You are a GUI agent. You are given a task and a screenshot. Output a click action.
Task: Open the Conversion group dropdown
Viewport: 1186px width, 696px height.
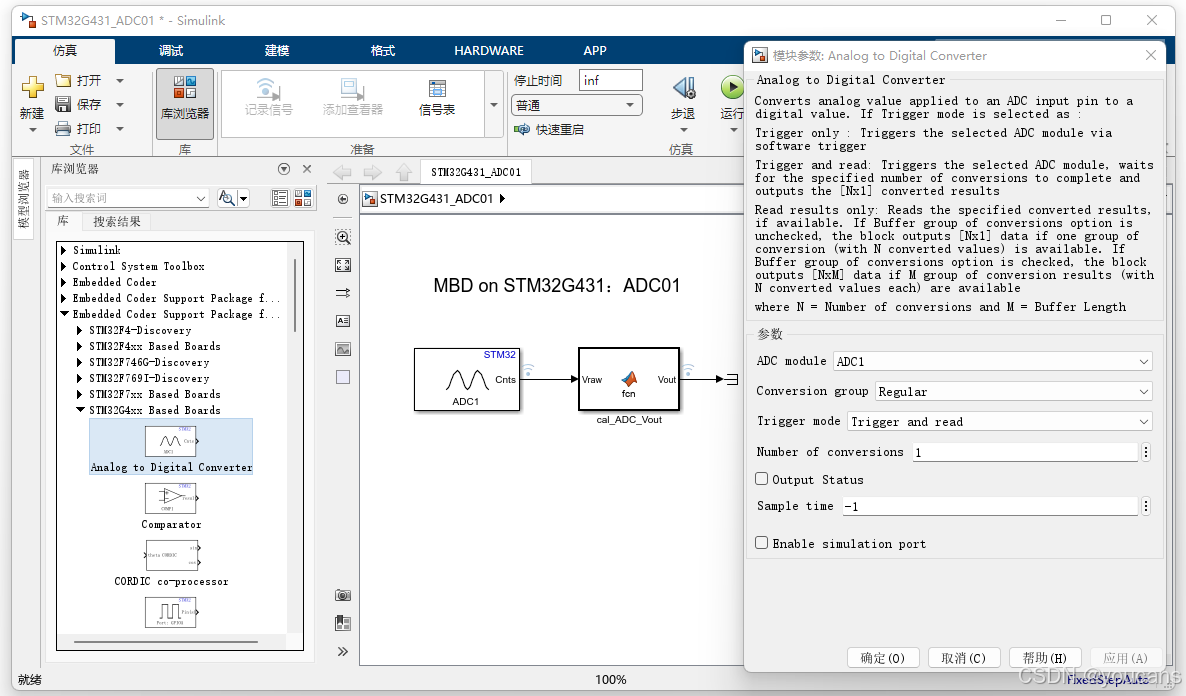[1014, 391]
